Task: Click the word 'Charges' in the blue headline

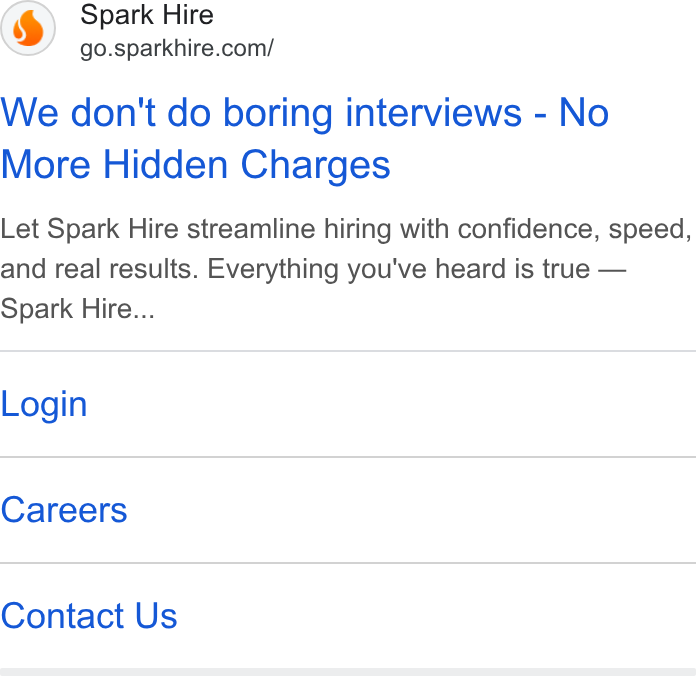Action: [315, 165]
